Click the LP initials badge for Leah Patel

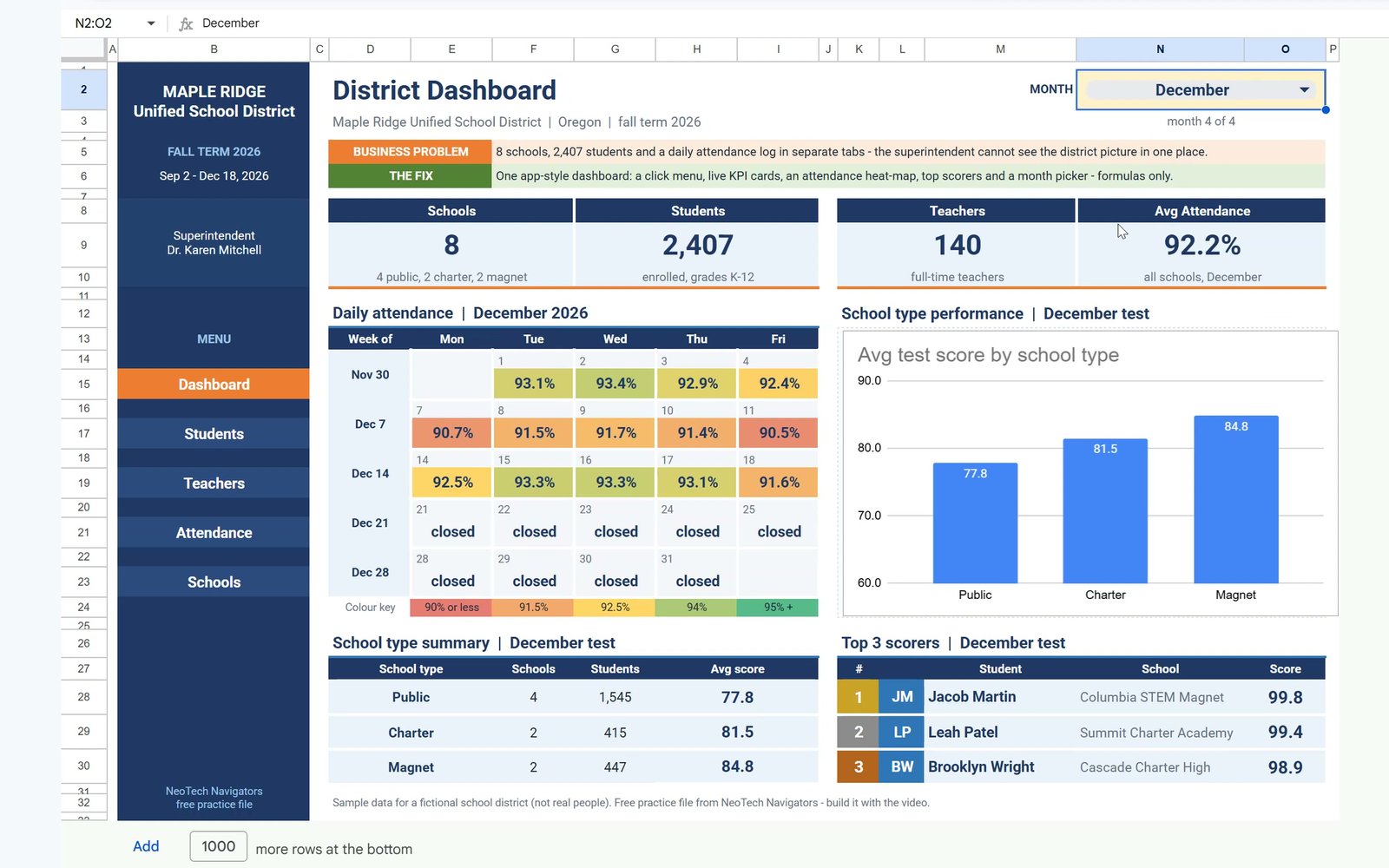(902, 733)
